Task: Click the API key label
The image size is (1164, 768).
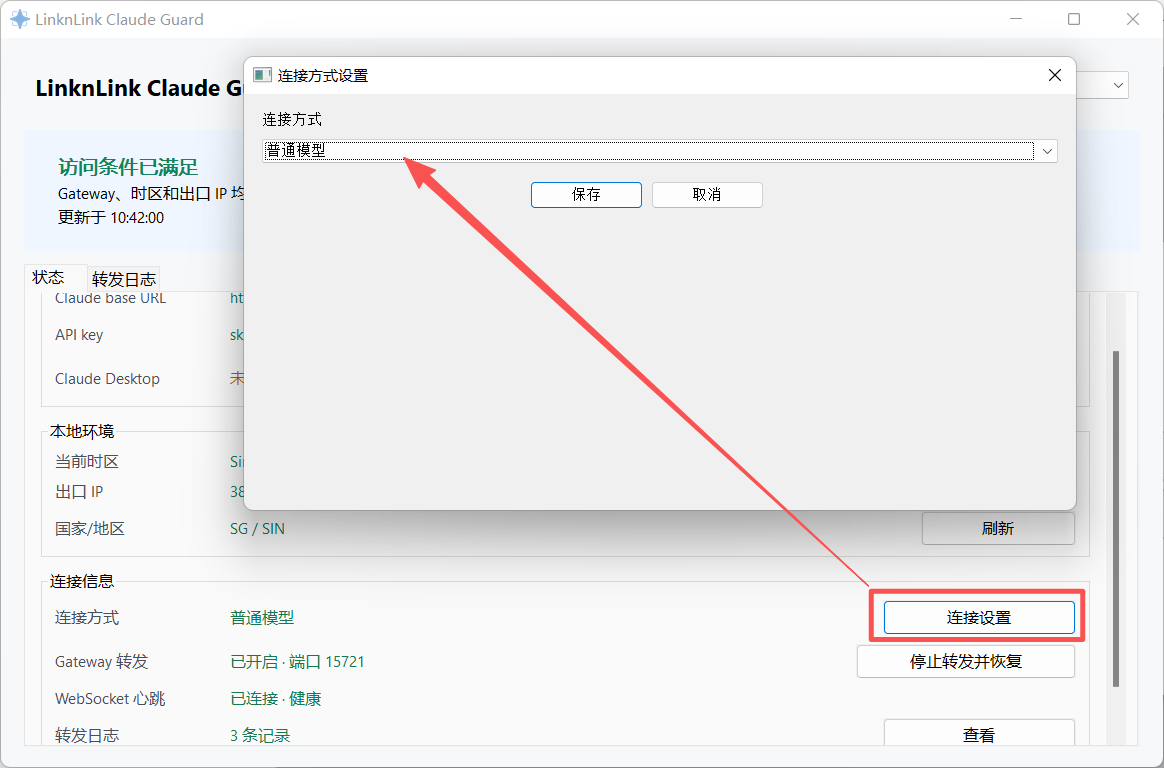Action: click(79, 335)
